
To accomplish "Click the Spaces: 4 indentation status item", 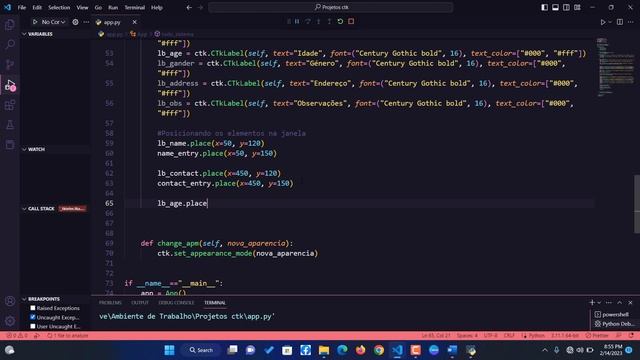I will [467, 336].
